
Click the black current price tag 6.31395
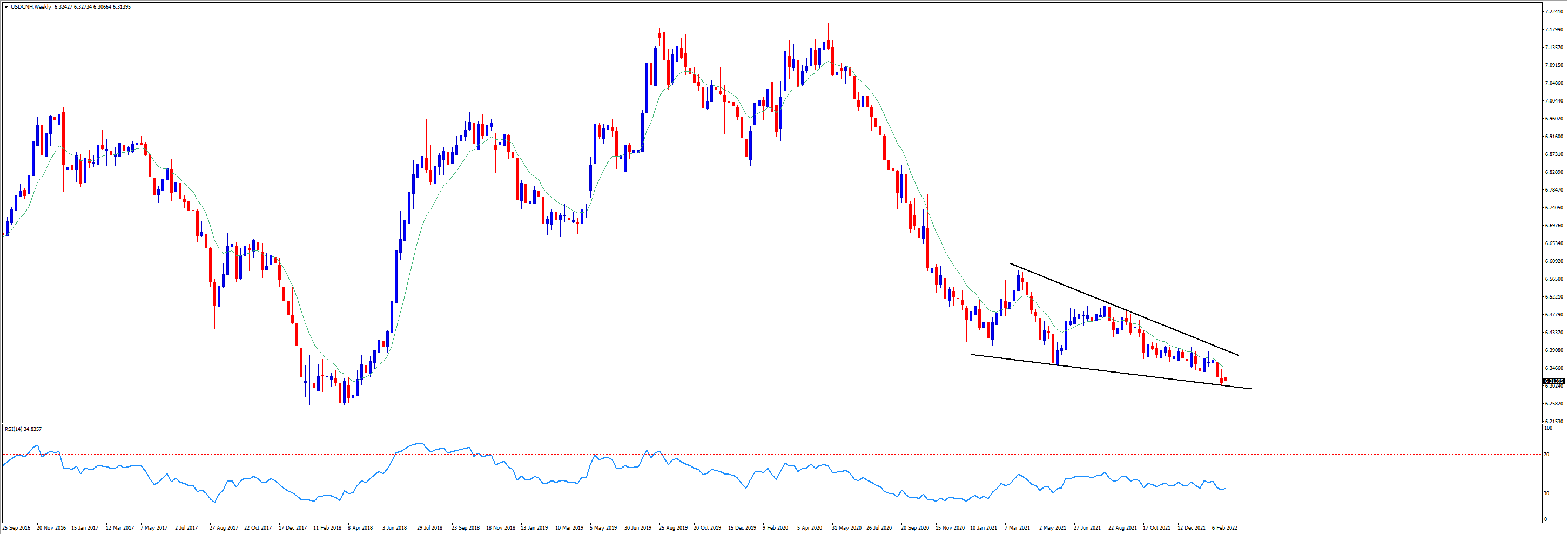tap(1553, 381)
